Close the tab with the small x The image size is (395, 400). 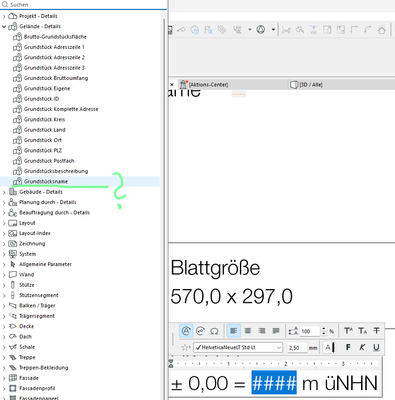pos(172,85)
